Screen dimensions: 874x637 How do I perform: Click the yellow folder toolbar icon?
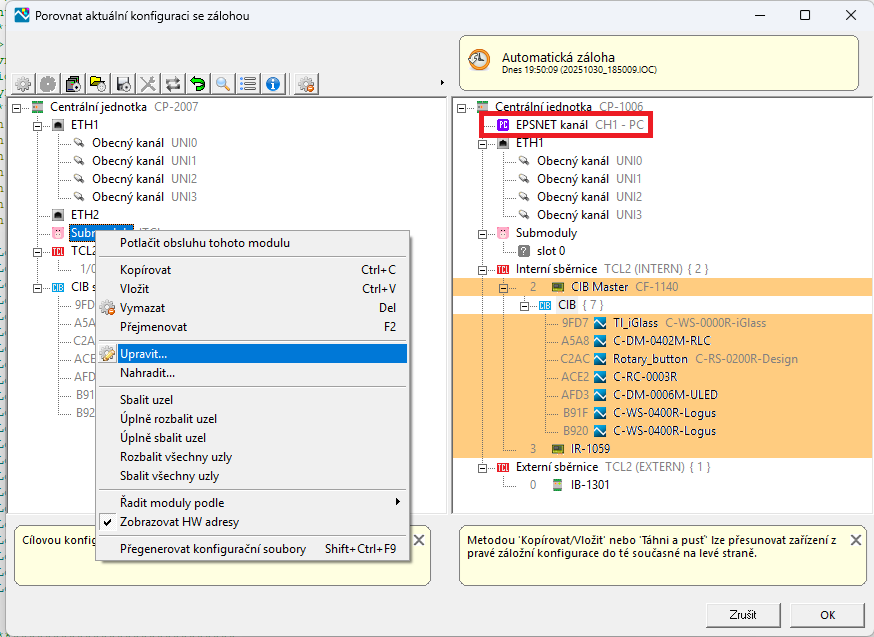(97, 84)
